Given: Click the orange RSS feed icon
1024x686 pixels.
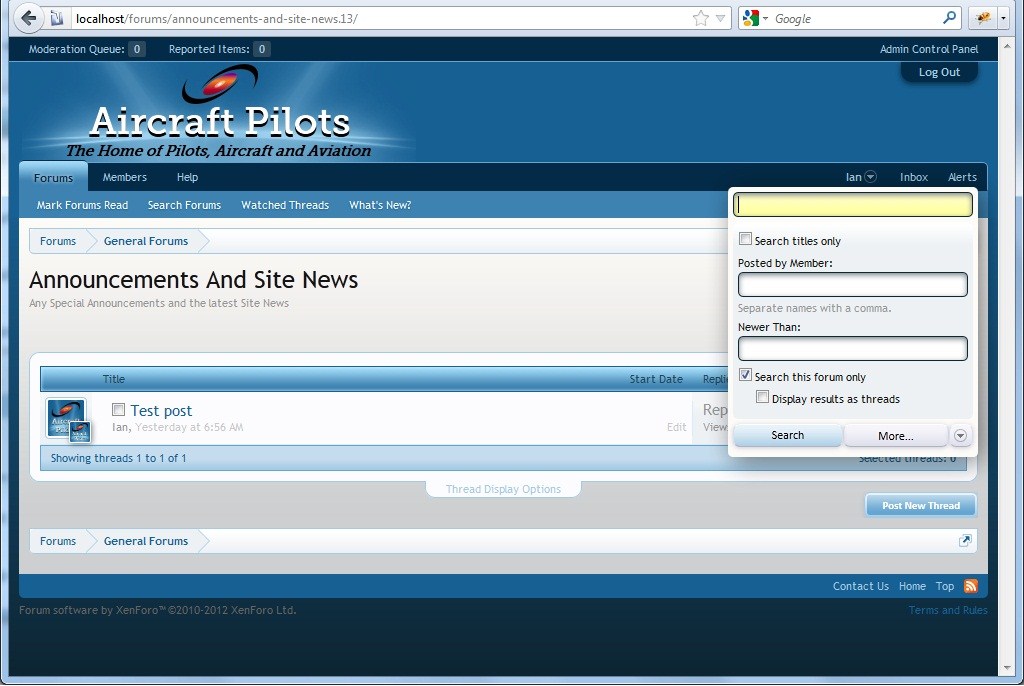Looking at the screenshot, I should pos(970,586).
